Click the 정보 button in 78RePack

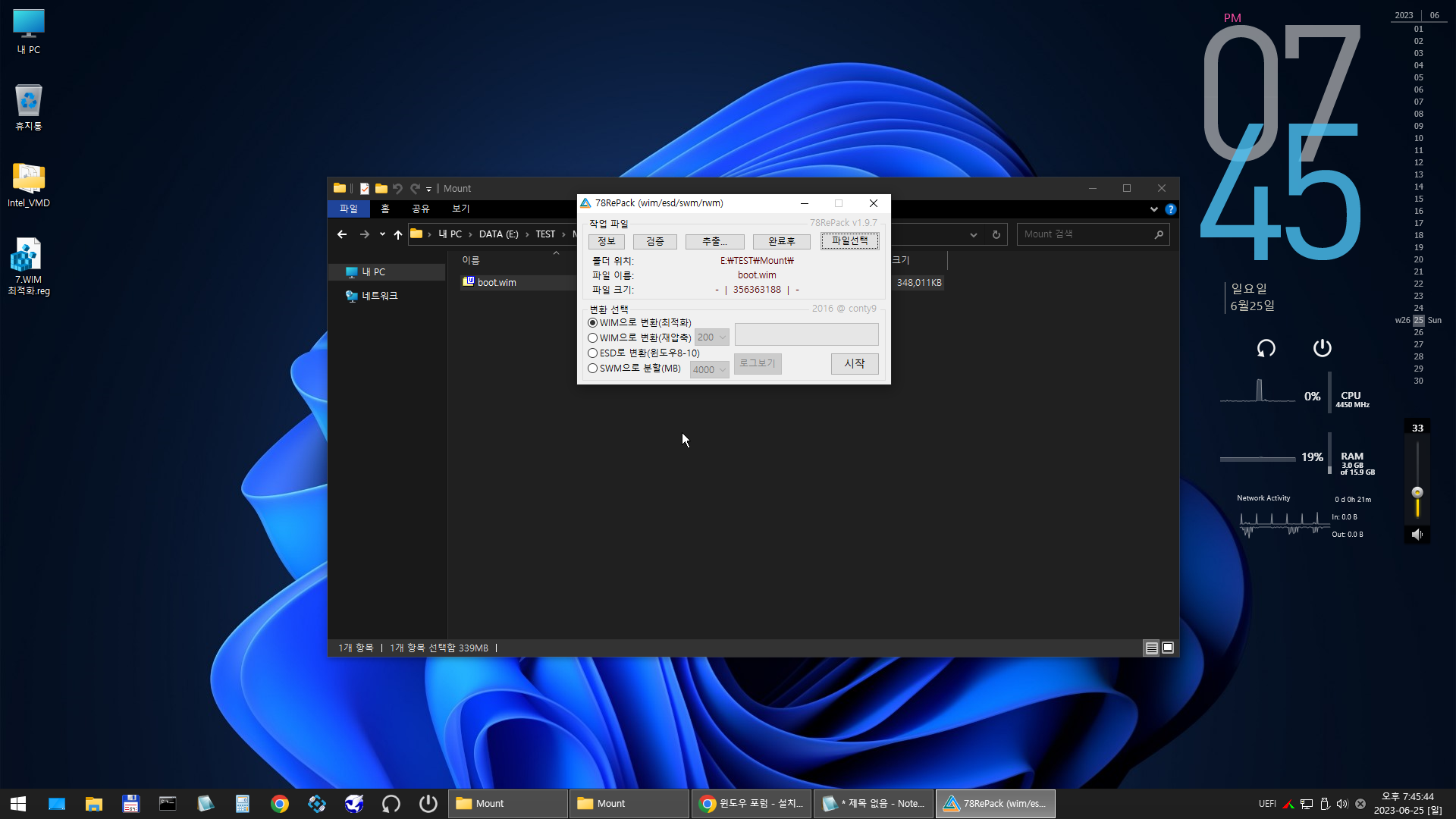click(x=607, y=241)
